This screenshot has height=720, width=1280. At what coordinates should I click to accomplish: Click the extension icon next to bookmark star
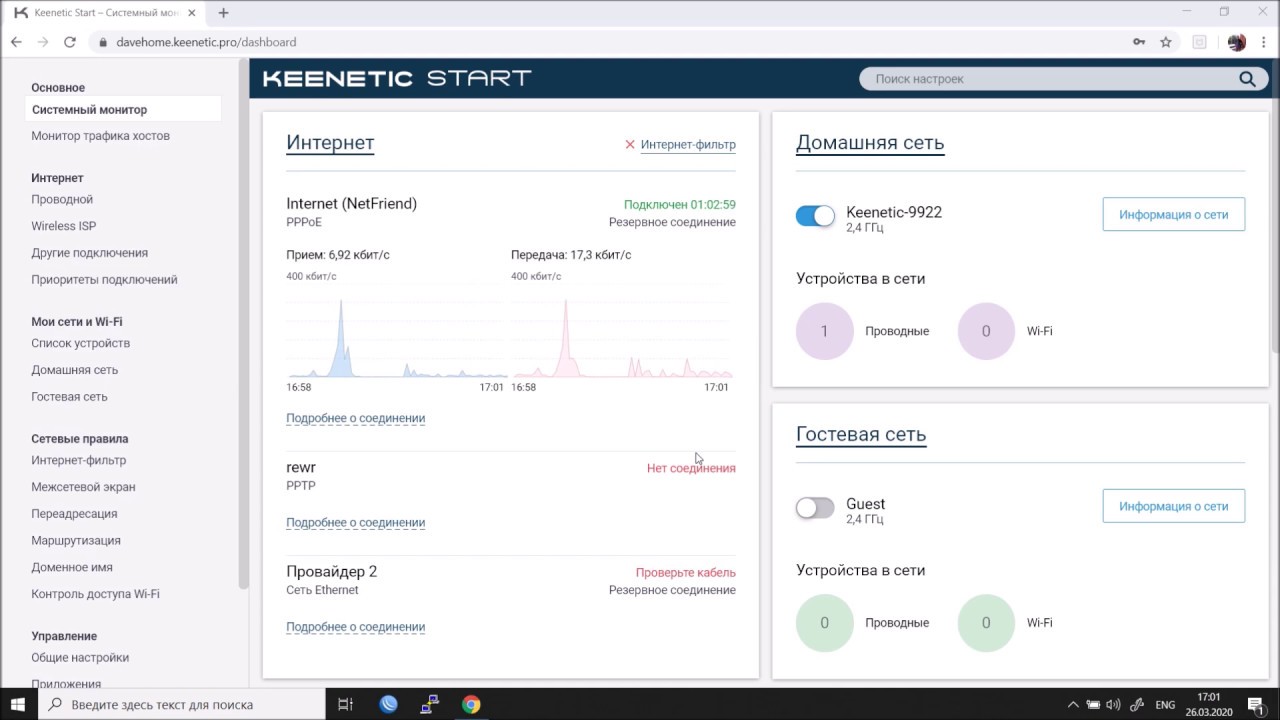(x=1199, y=42)
